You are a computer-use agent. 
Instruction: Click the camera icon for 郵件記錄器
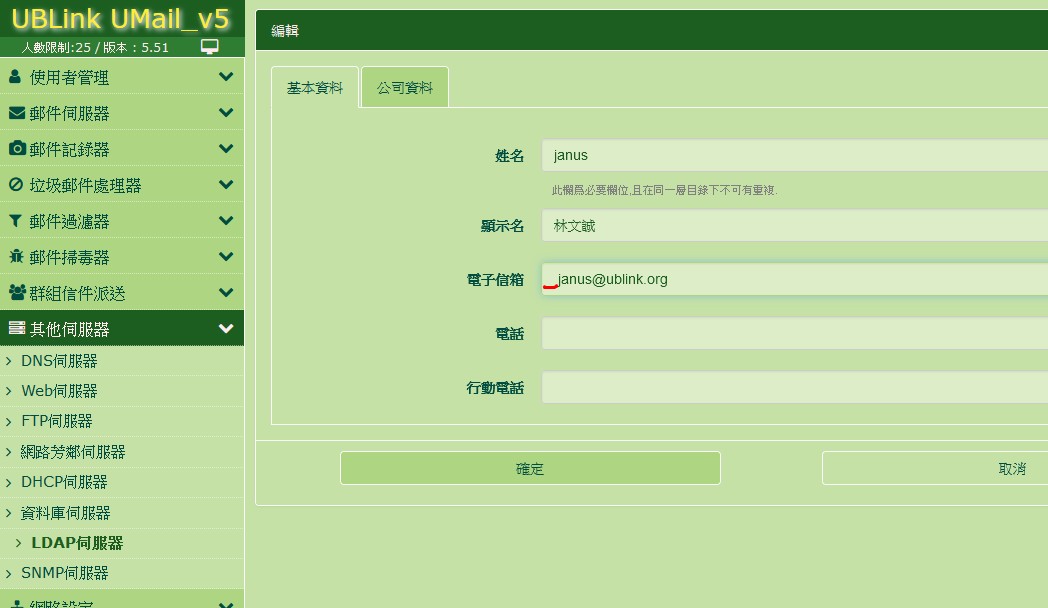17,149
